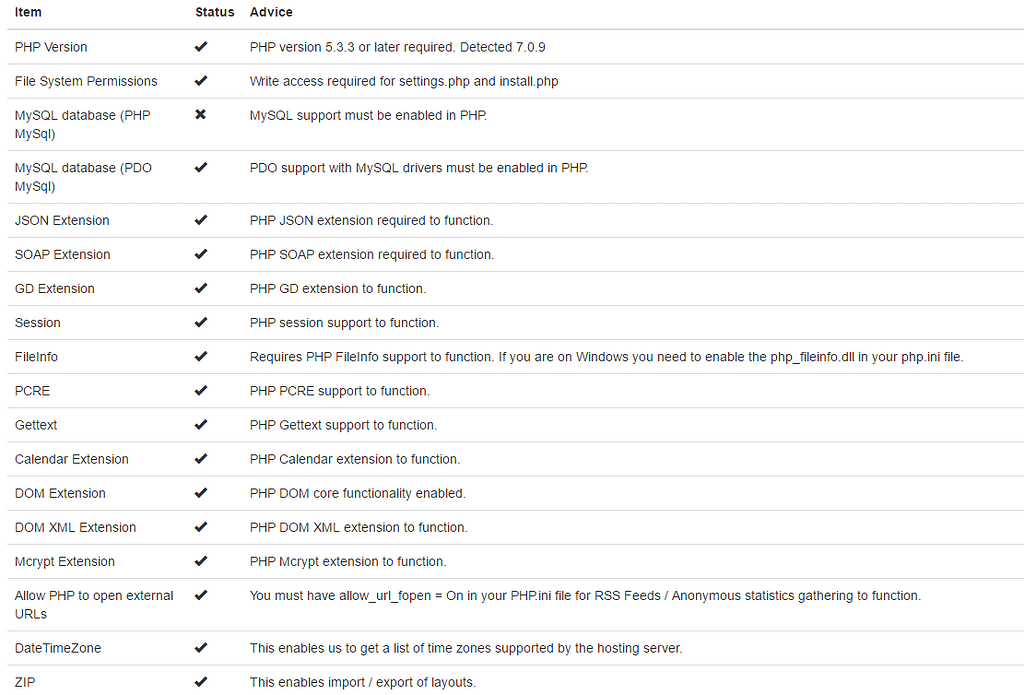Viewport: 1024px width, 695px height.
Task: Click the GD Extension status checkmark
Action: 200,287
